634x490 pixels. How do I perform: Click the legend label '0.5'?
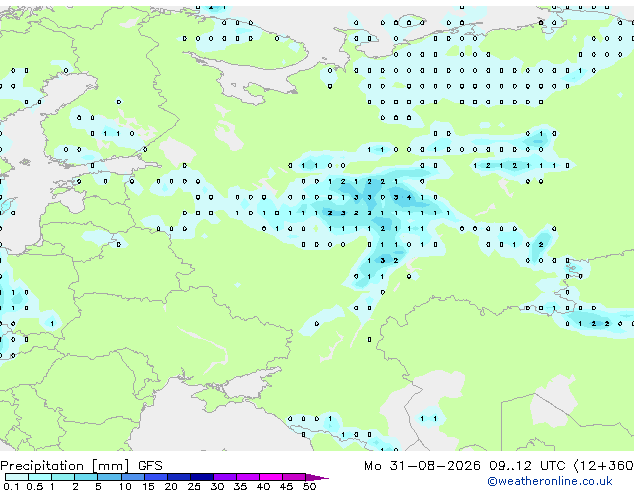pyautogui.click(x=35, y=486)
